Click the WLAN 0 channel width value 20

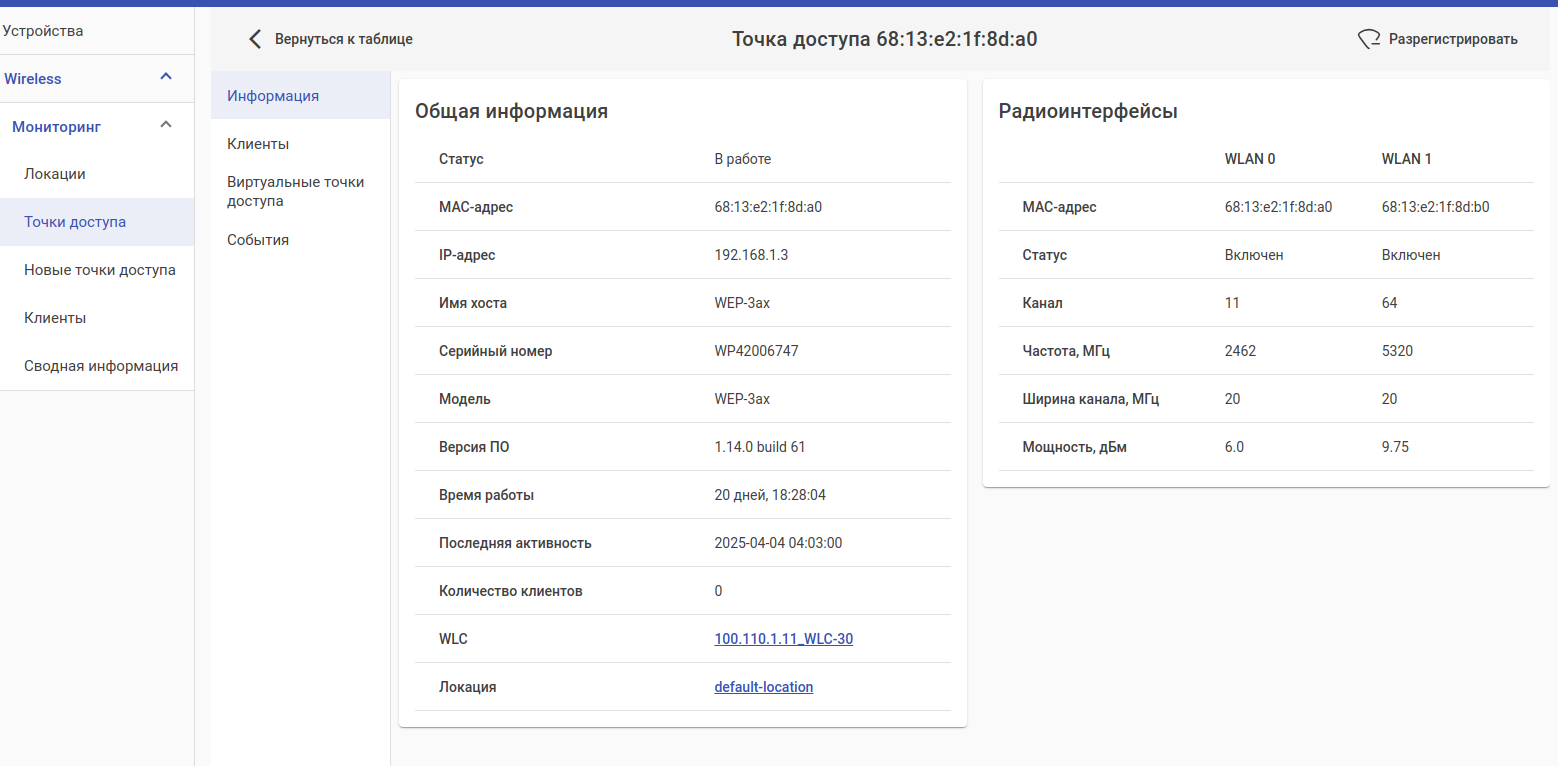click(x=1233, y=399)
